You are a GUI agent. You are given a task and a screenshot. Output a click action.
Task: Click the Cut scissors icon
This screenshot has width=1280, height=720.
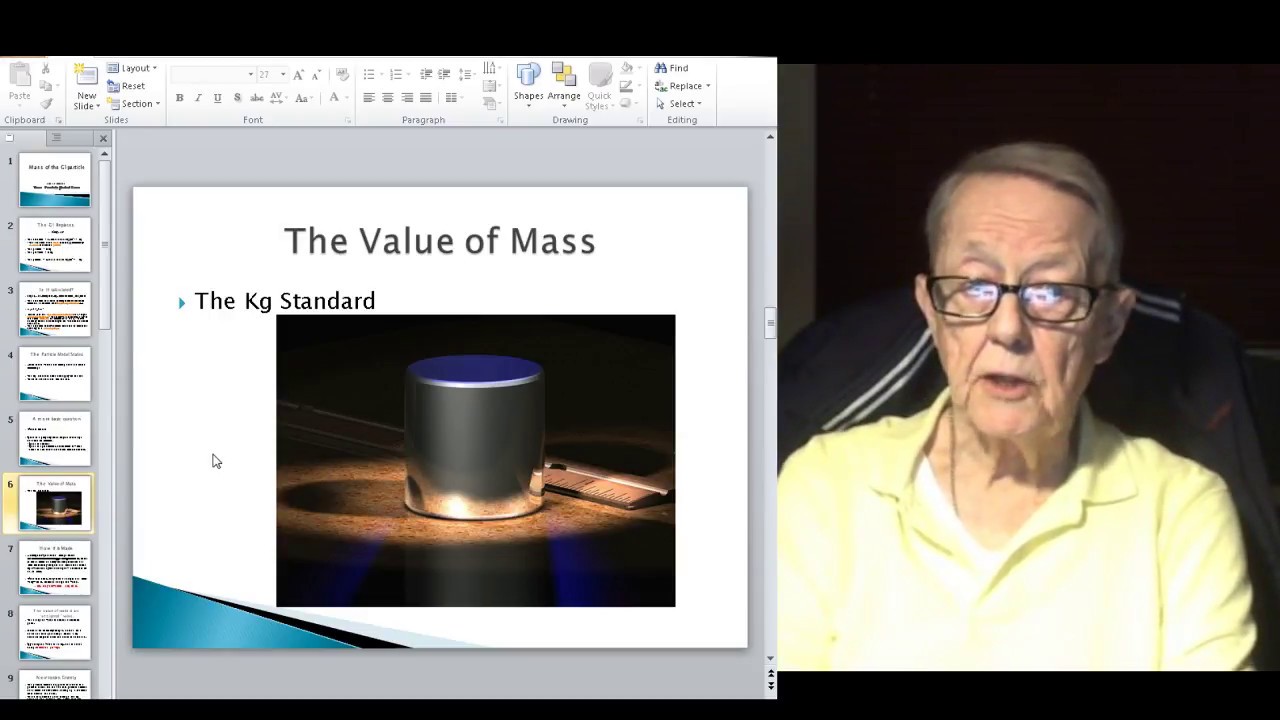[x=45, y=69]
